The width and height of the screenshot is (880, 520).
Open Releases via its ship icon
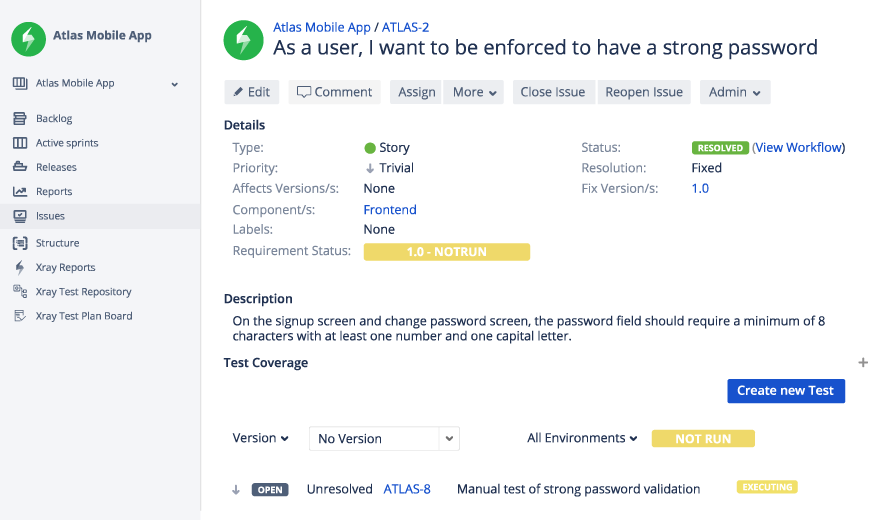[x=19, y=167]
